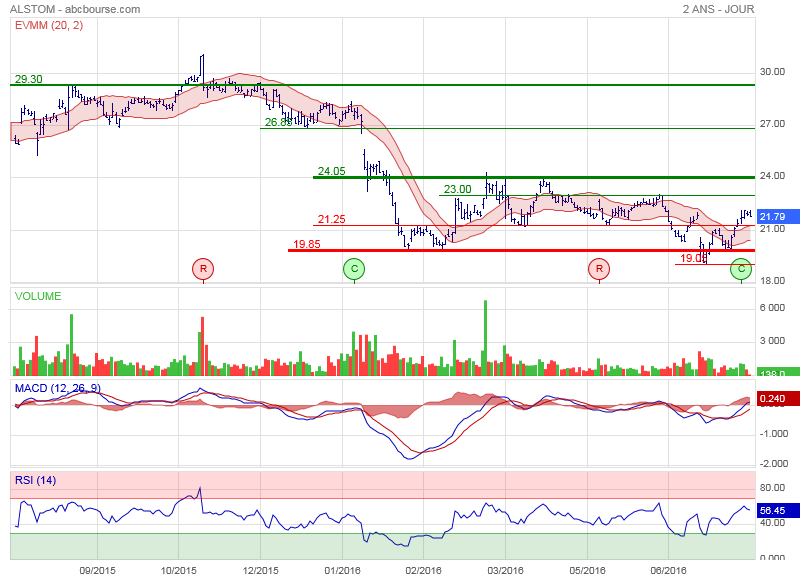
Task: Click the red R marker near 05/2016
Action: pos(599,269)
